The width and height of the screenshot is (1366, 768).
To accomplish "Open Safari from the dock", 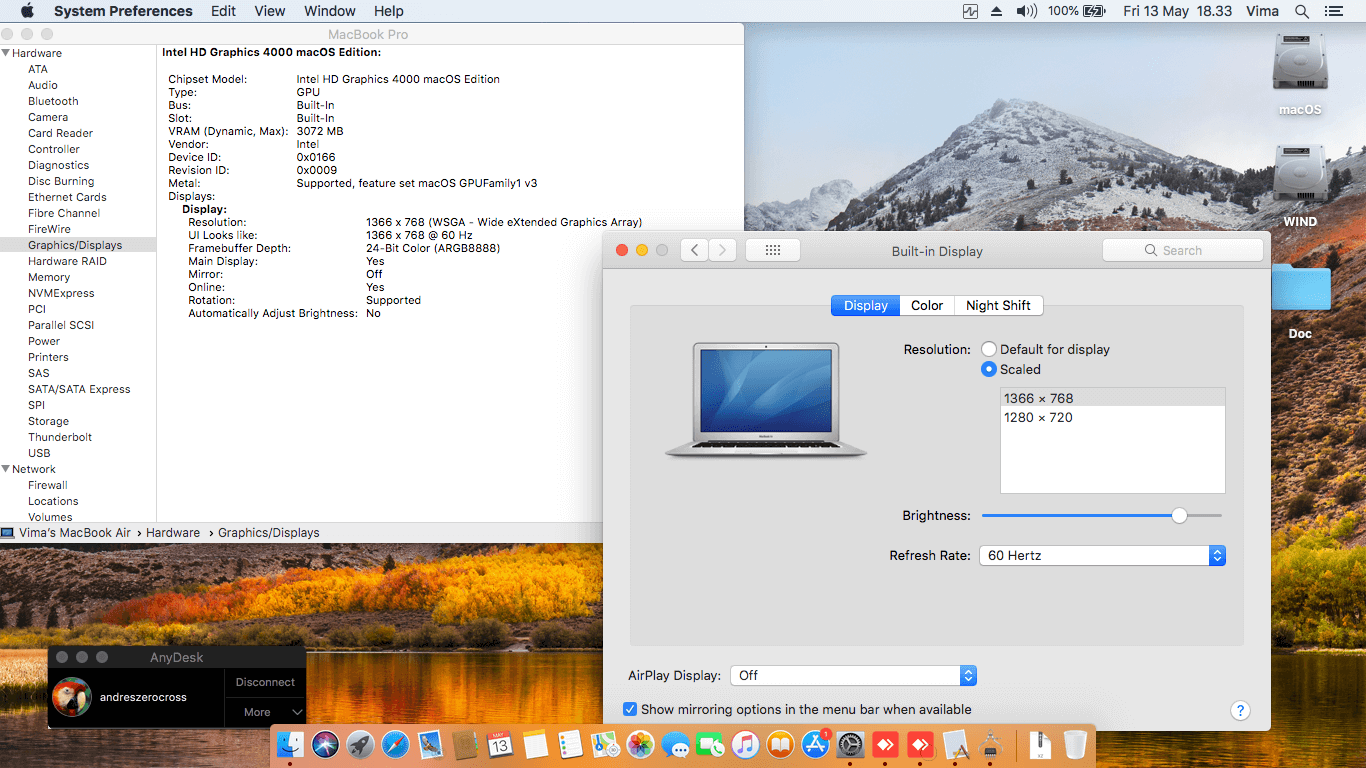I will (395, 744).
